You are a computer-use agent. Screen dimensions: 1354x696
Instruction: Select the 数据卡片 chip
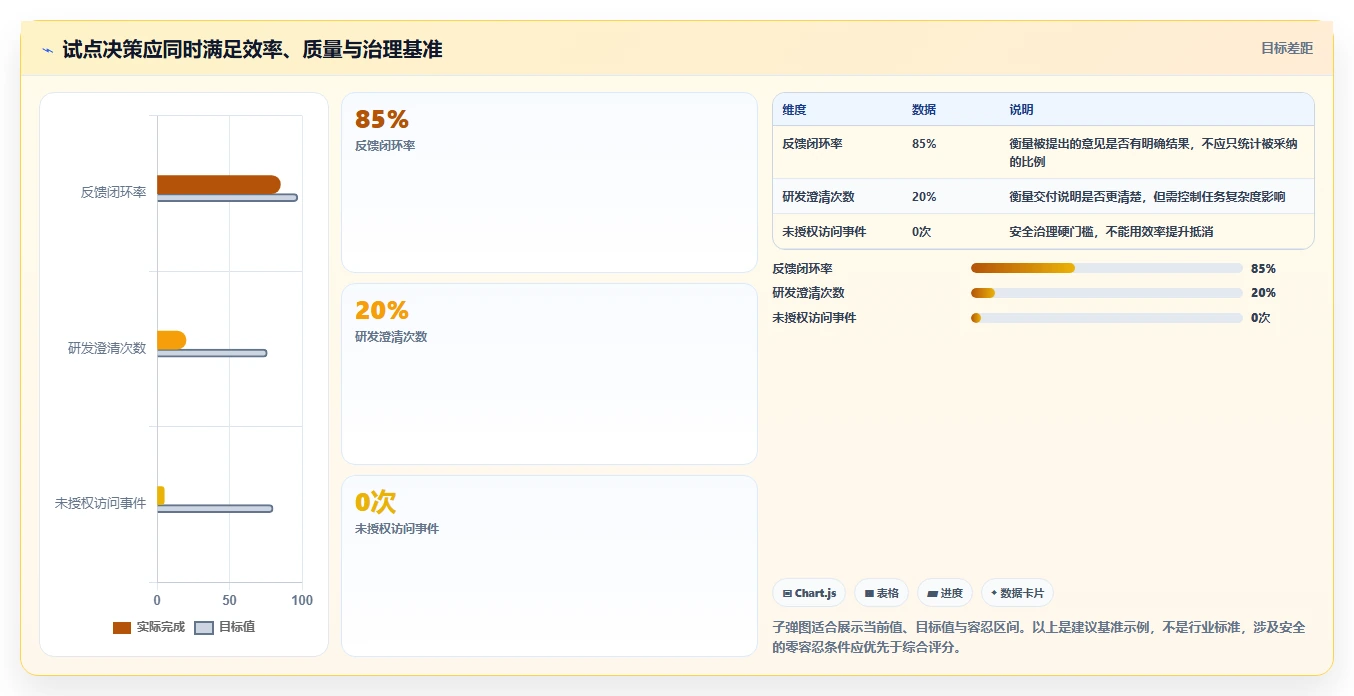[x=1017, y=593]
